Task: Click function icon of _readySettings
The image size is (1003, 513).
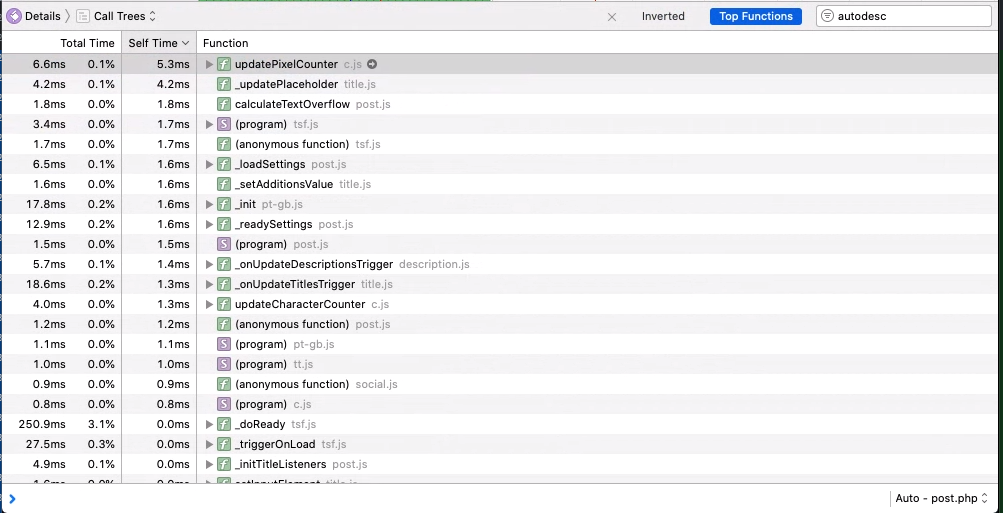Action: click(x=223, y=225)
